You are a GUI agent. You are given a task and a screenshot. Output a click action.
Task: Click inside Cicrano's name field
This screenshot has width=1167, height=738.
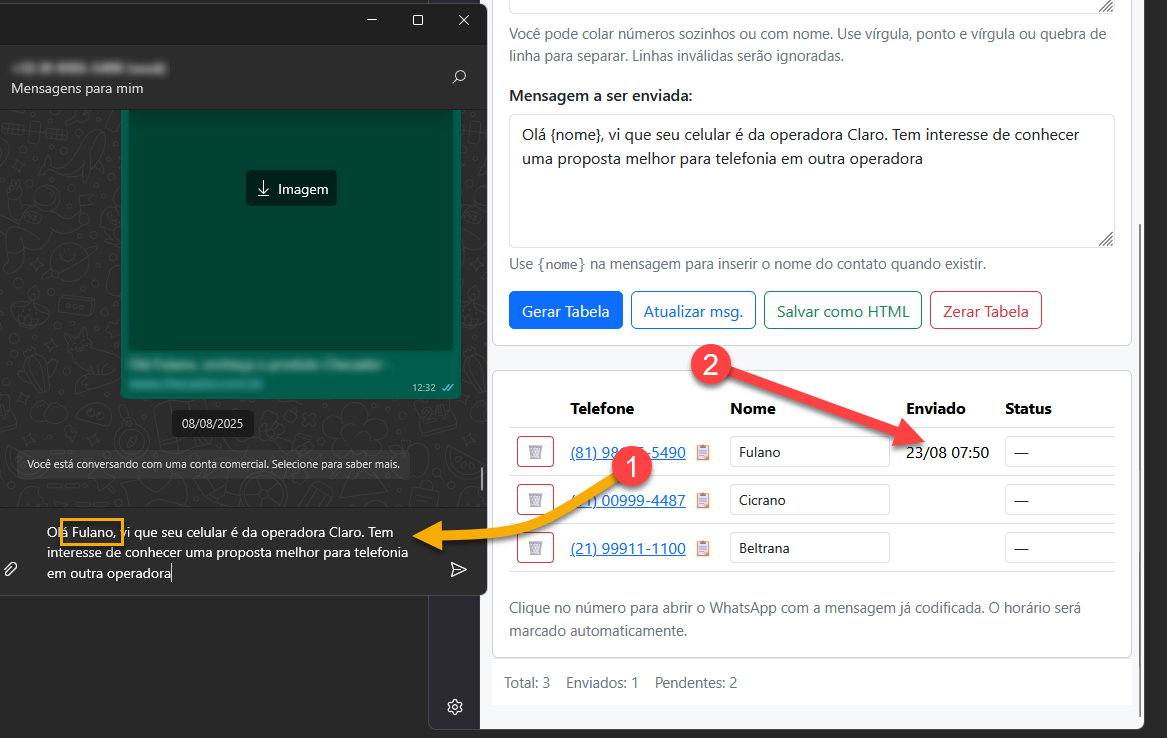click(810, 499)
